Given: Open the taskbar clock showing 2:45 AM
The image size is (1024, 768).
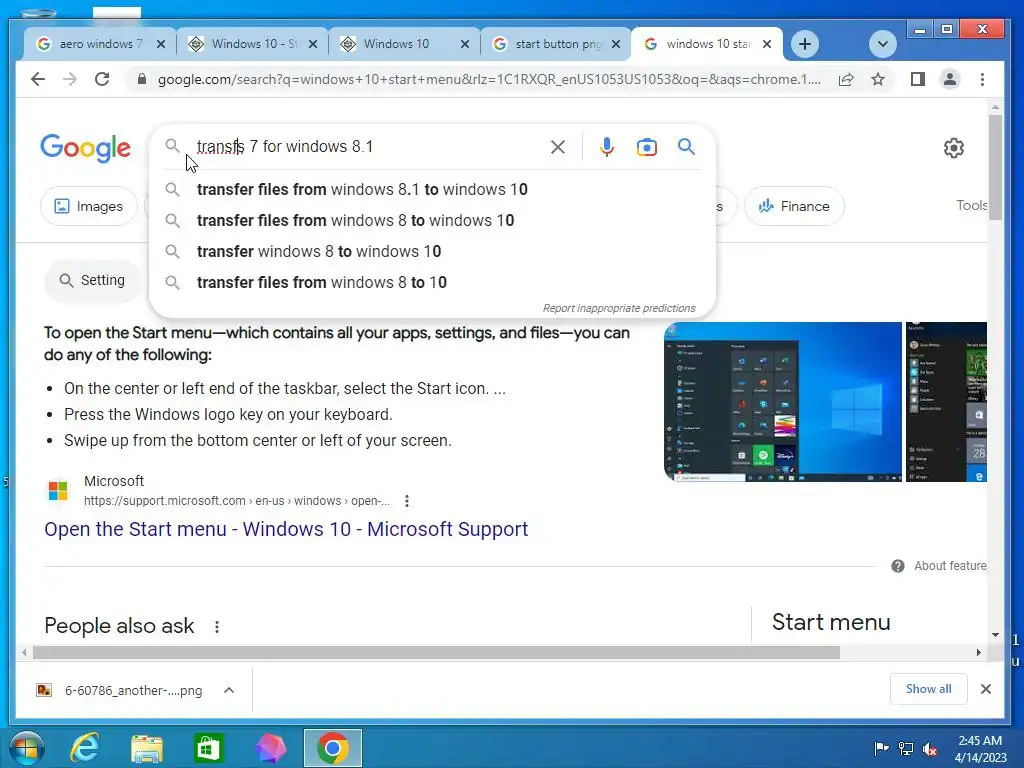Looking at the screenshot, I should coord(980,749).
